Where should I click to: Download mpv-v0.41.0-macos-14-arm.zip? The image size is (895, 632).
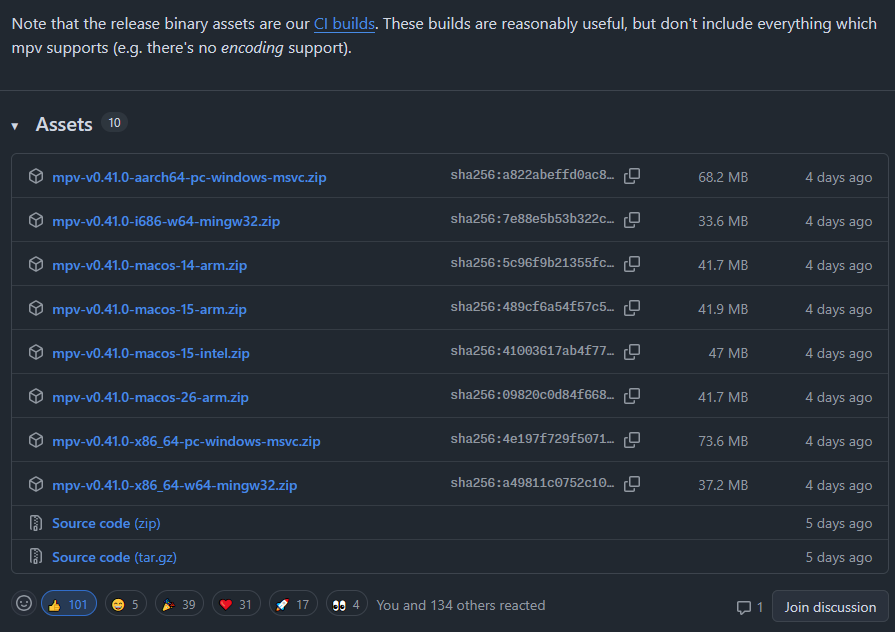(x=150, y=265)
